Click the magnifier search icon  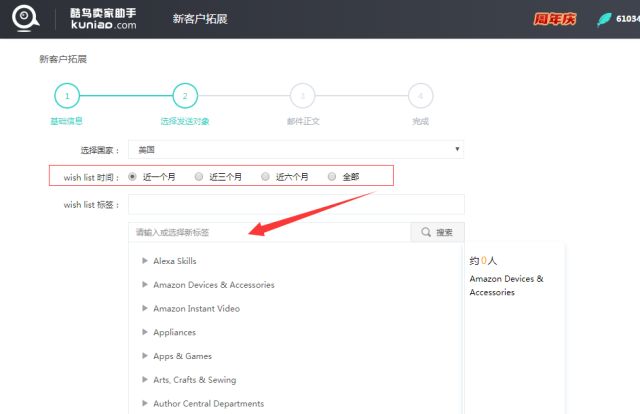(426, 232)
